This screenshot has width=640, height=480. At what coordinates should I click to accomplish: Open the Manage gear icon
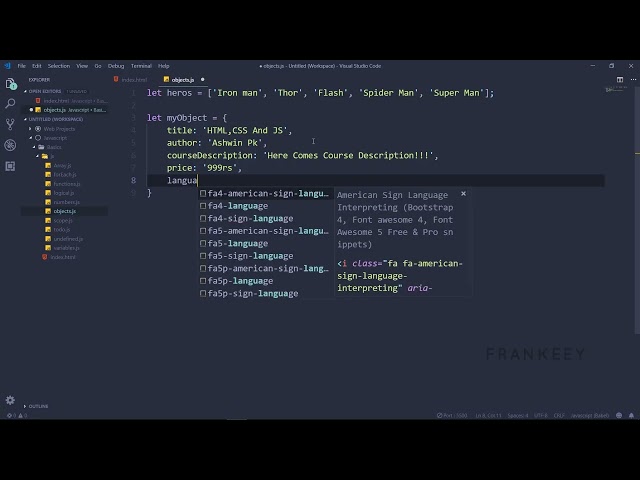click(x=10, y=400)
